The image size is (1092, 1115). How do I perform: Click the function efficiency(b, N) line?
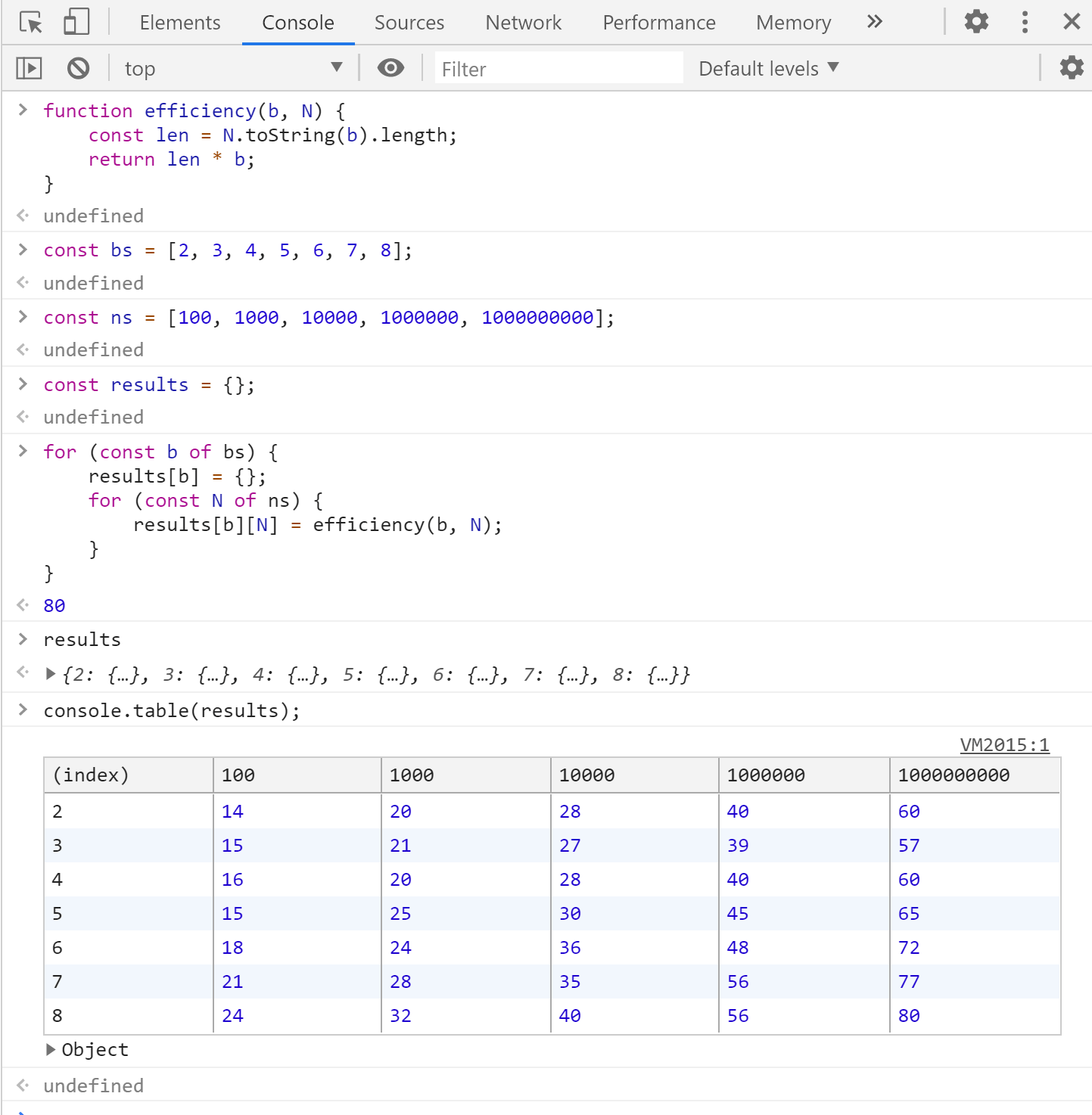[194, 110]
